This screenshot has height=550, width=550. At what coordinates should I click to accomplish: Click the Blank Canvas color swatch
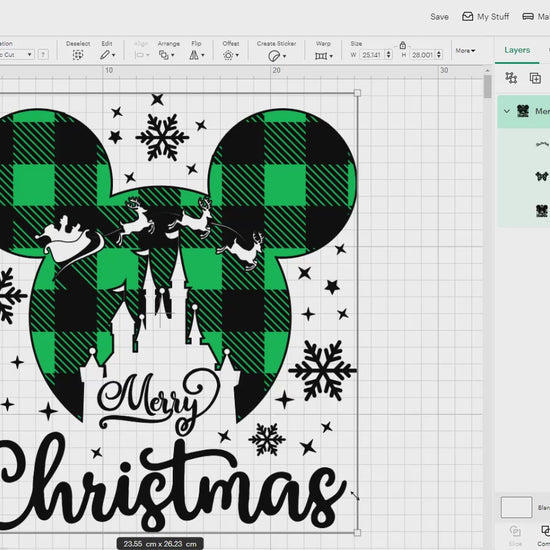tap(516, 507)
